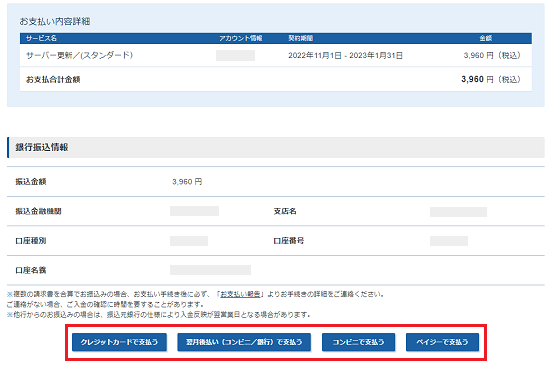This screenshot has width=550, height=368.
Task: Click the クレジットカードで支払う button
Action: point(119,342)
